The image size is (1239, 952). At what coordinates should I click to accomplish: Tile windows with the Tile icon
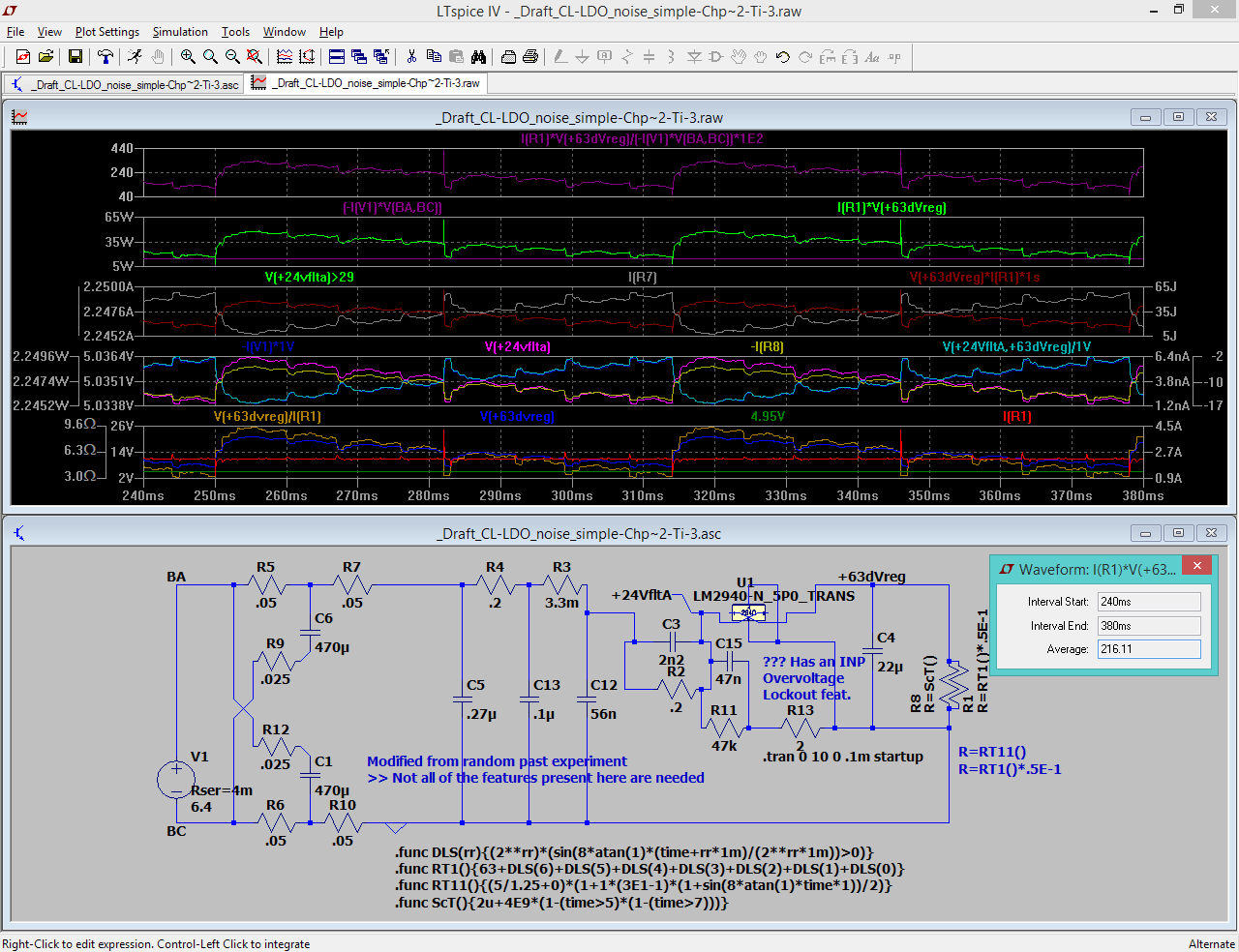(337, 57)
